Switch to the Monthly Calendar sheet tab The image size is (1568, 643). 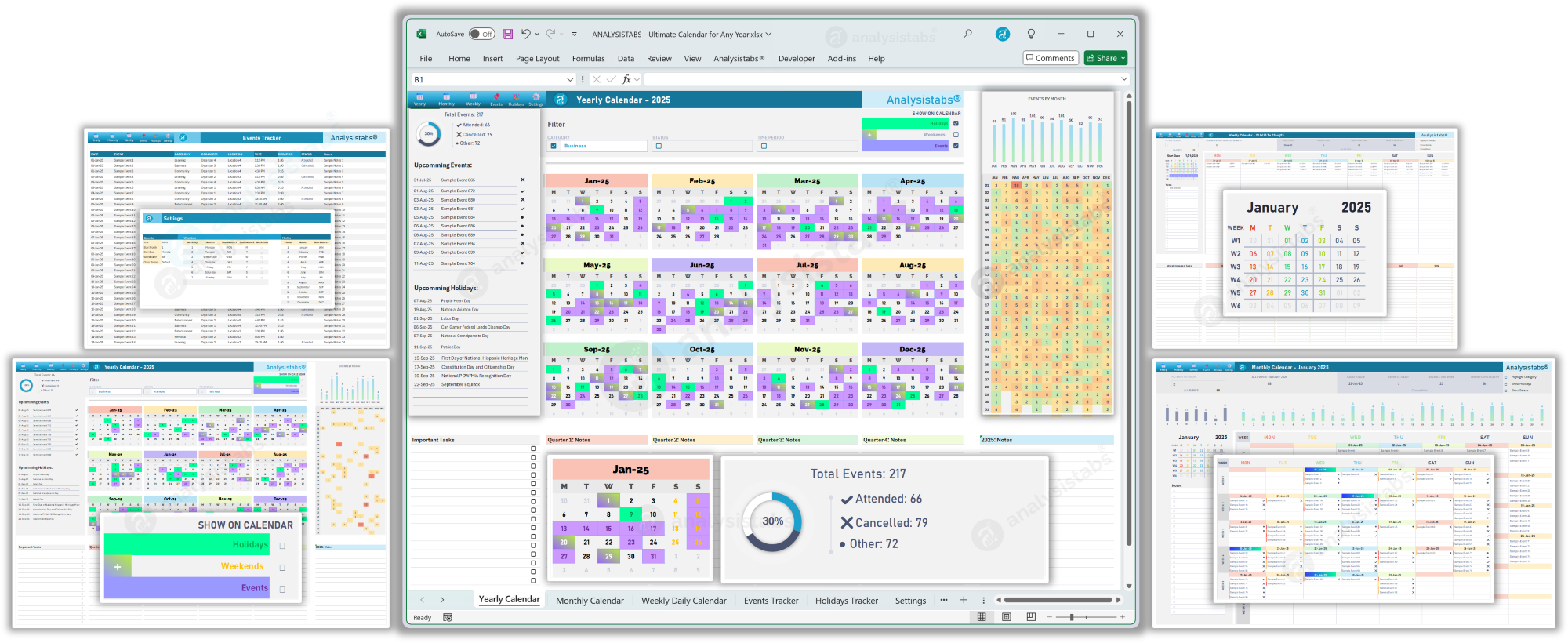(590, 601)
